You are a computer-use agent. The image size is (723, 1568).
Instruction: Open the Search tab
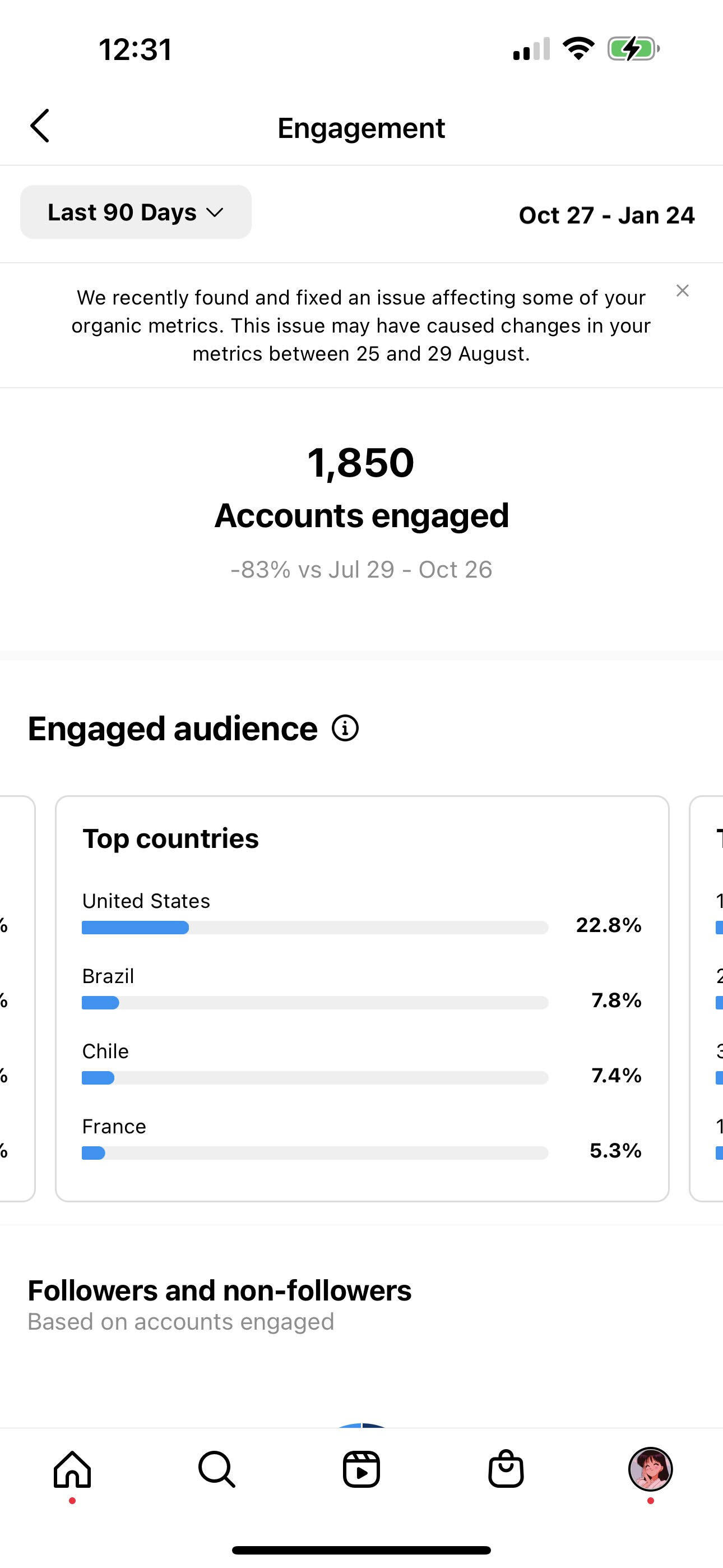pos(217,1469)
